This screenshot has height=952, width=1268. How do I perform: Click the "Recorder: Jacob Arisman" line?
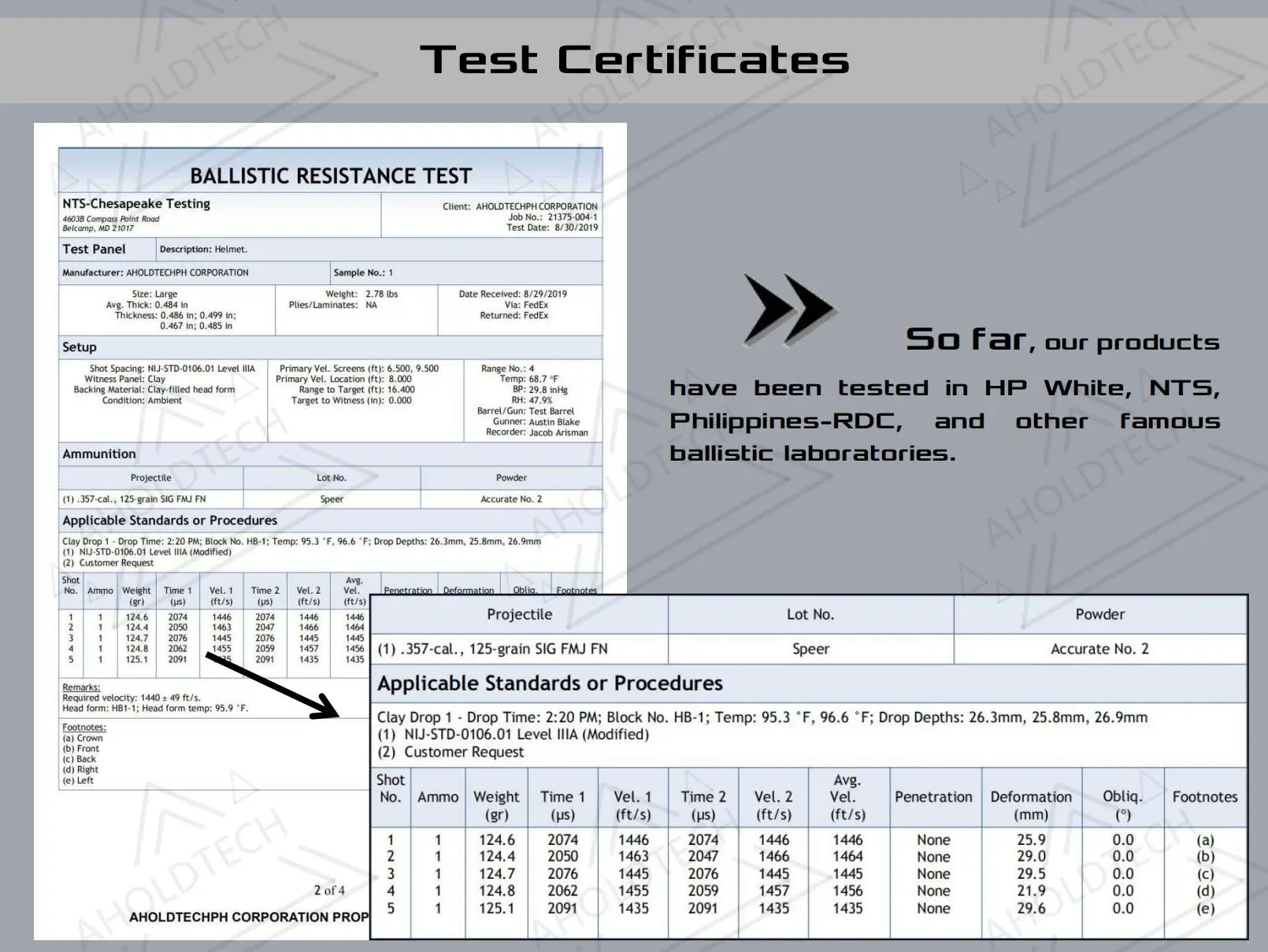coord(537,432)
